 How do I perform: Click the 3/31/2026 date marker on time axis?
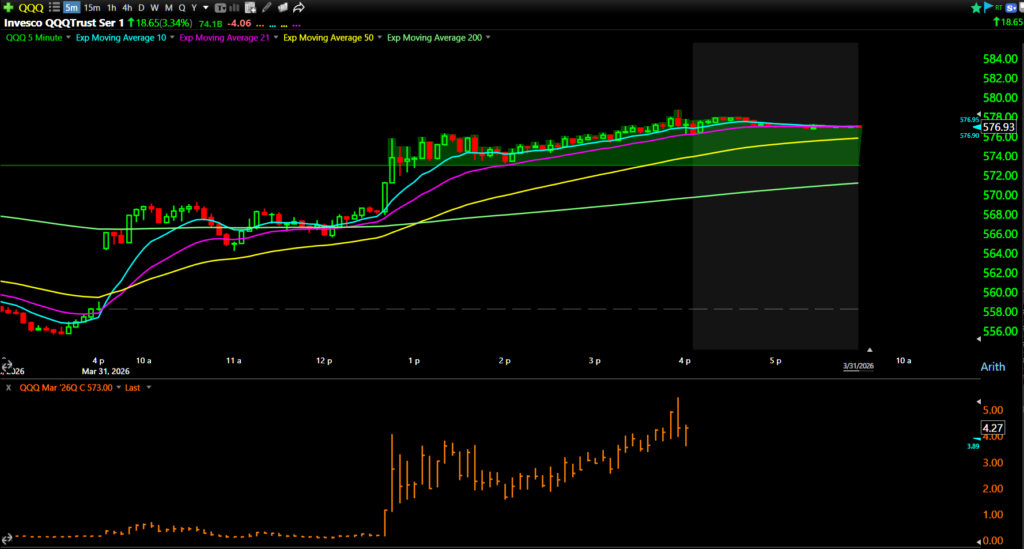pyautogui.click(x=860, y=368)
